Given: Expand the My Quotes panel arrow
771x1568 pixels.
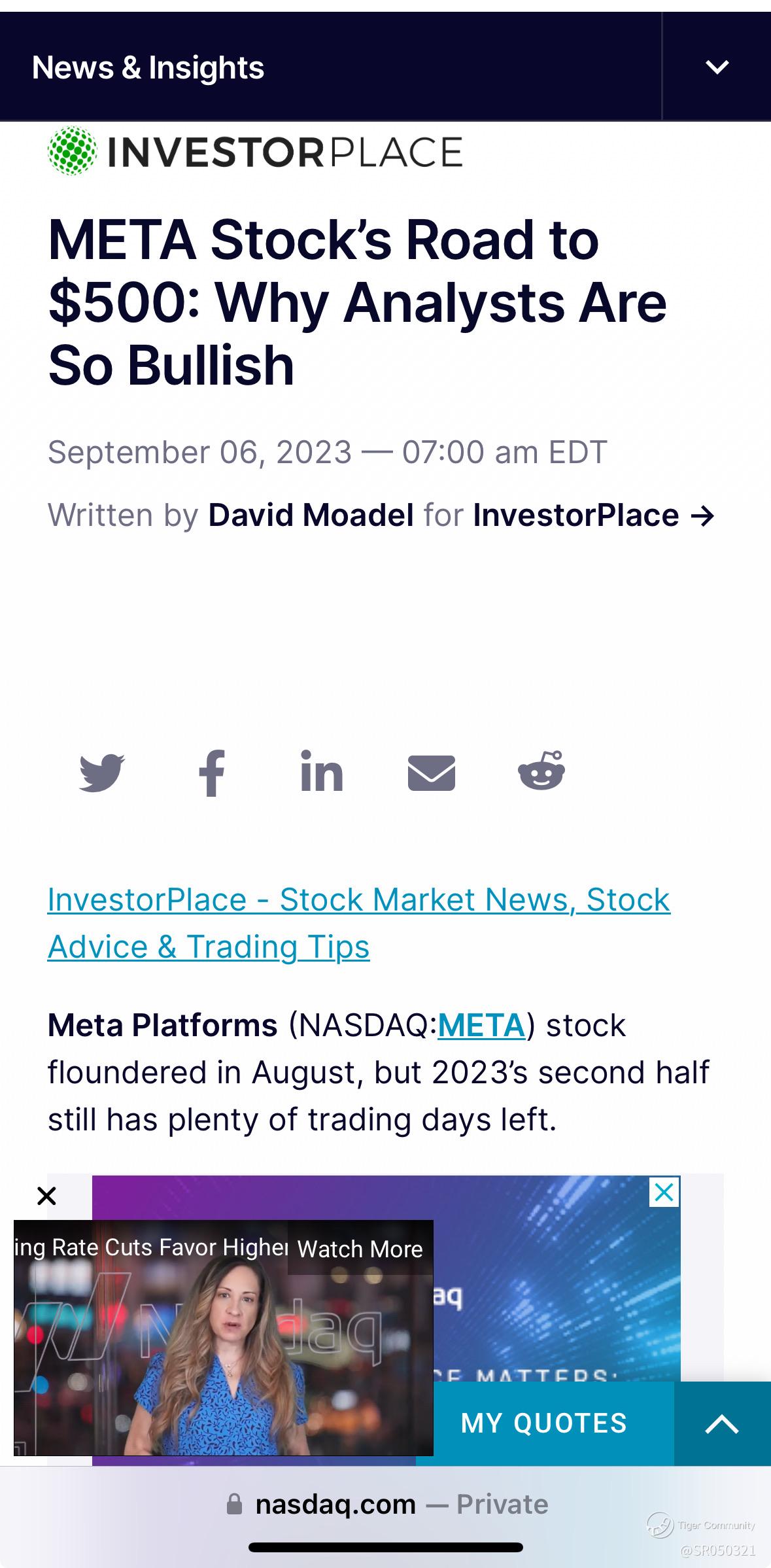Looking at the screenshot, I should 723,1423.
